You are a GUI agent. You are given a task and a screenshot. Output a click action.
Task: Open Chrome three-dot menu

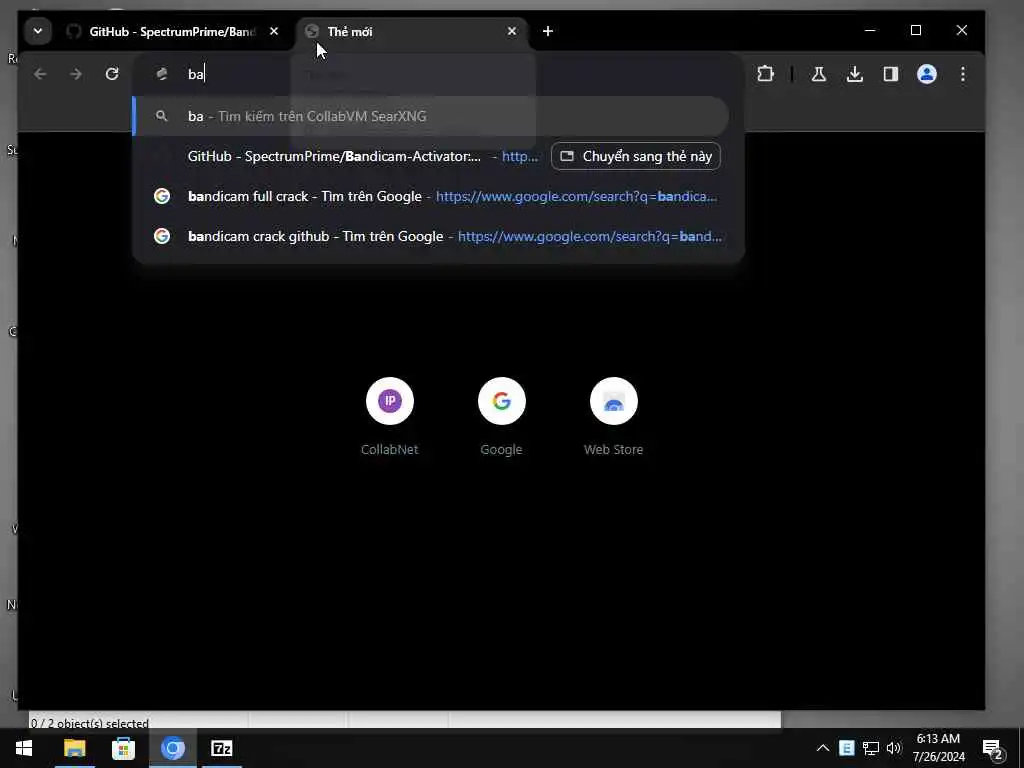click(x=963, y=74)
